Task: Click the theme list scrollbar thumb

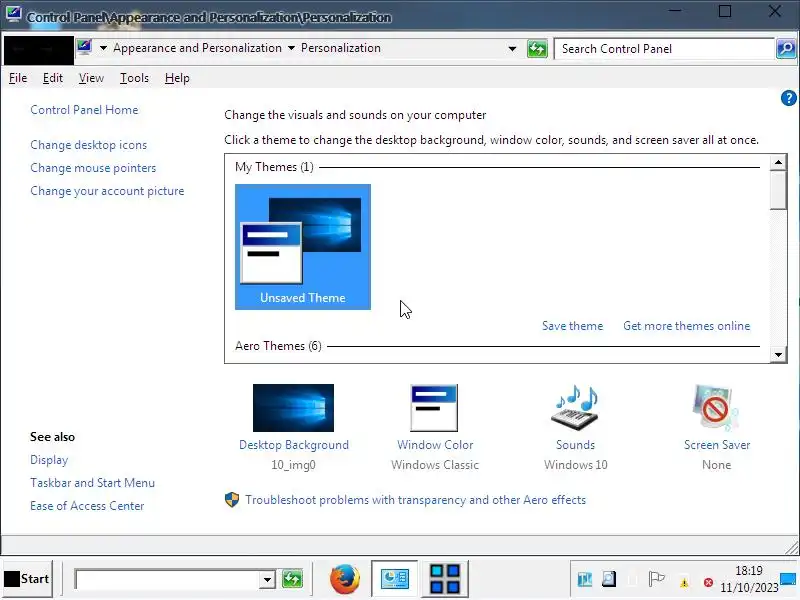Action: [778, 190]
